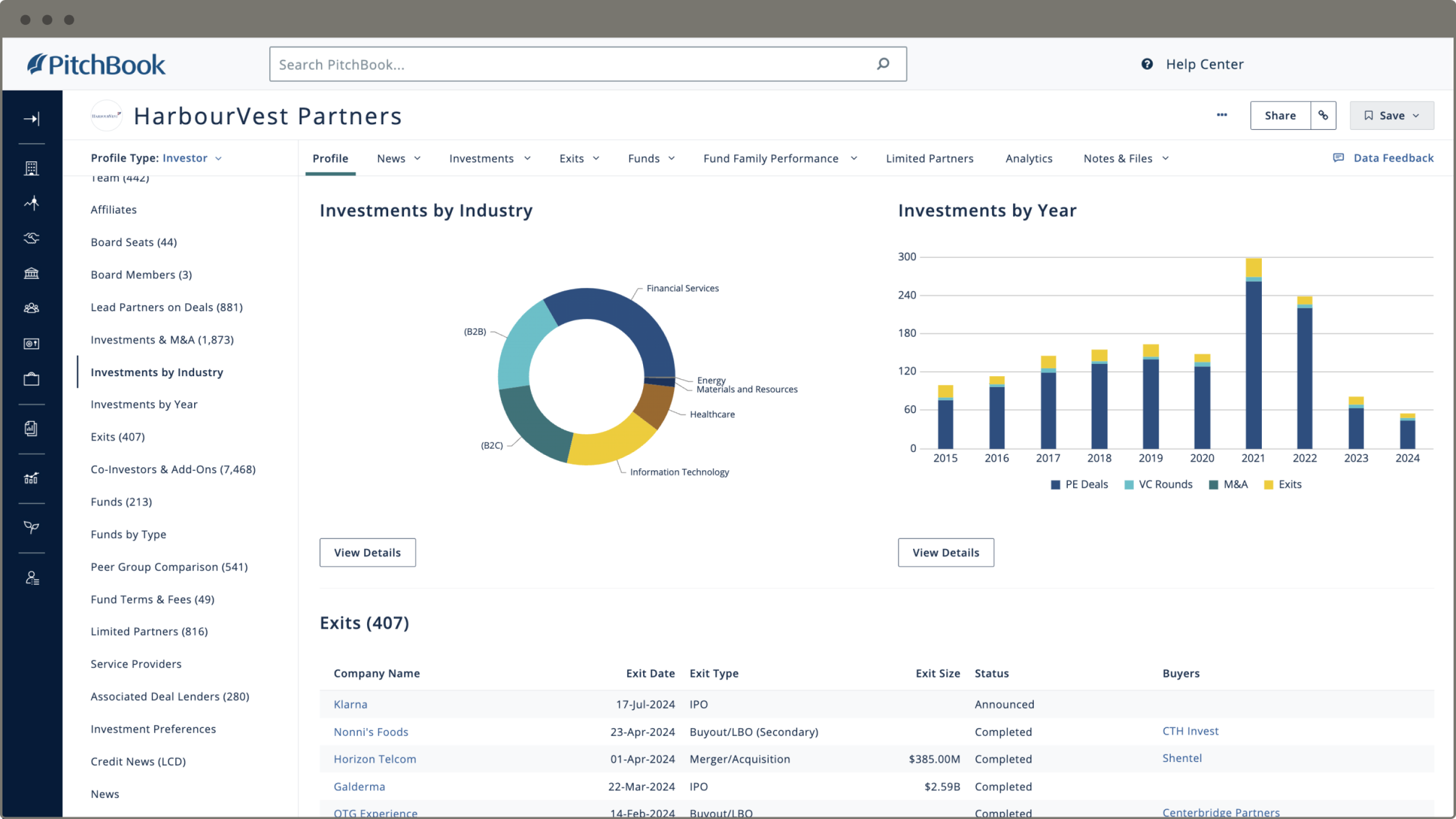Open the Nonni's Foods company link
Image resolution: width=1456 pixels, height=819 pixels.
(370, 732)
